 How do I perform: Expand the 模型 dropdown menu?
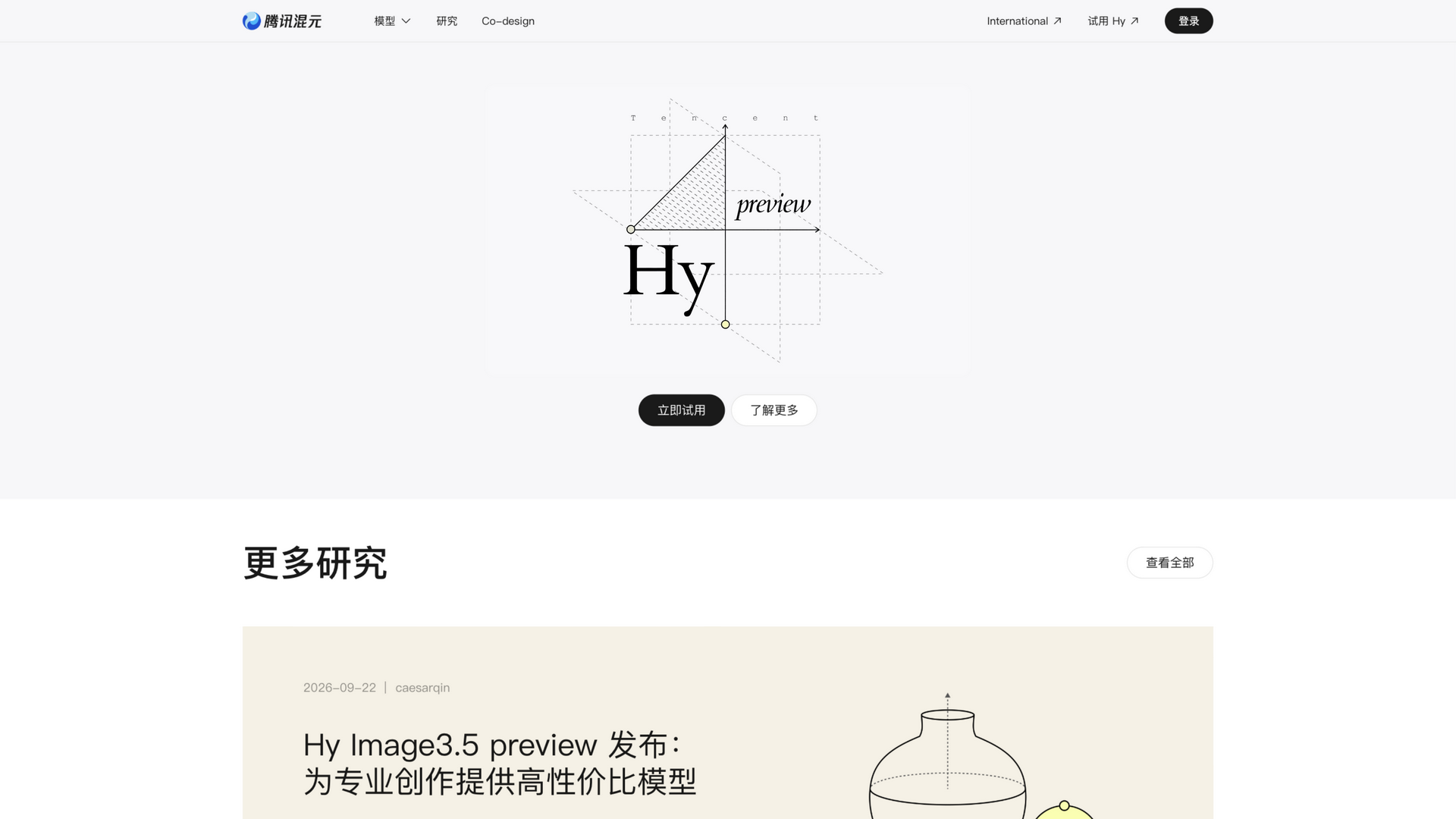click(392, 21)
